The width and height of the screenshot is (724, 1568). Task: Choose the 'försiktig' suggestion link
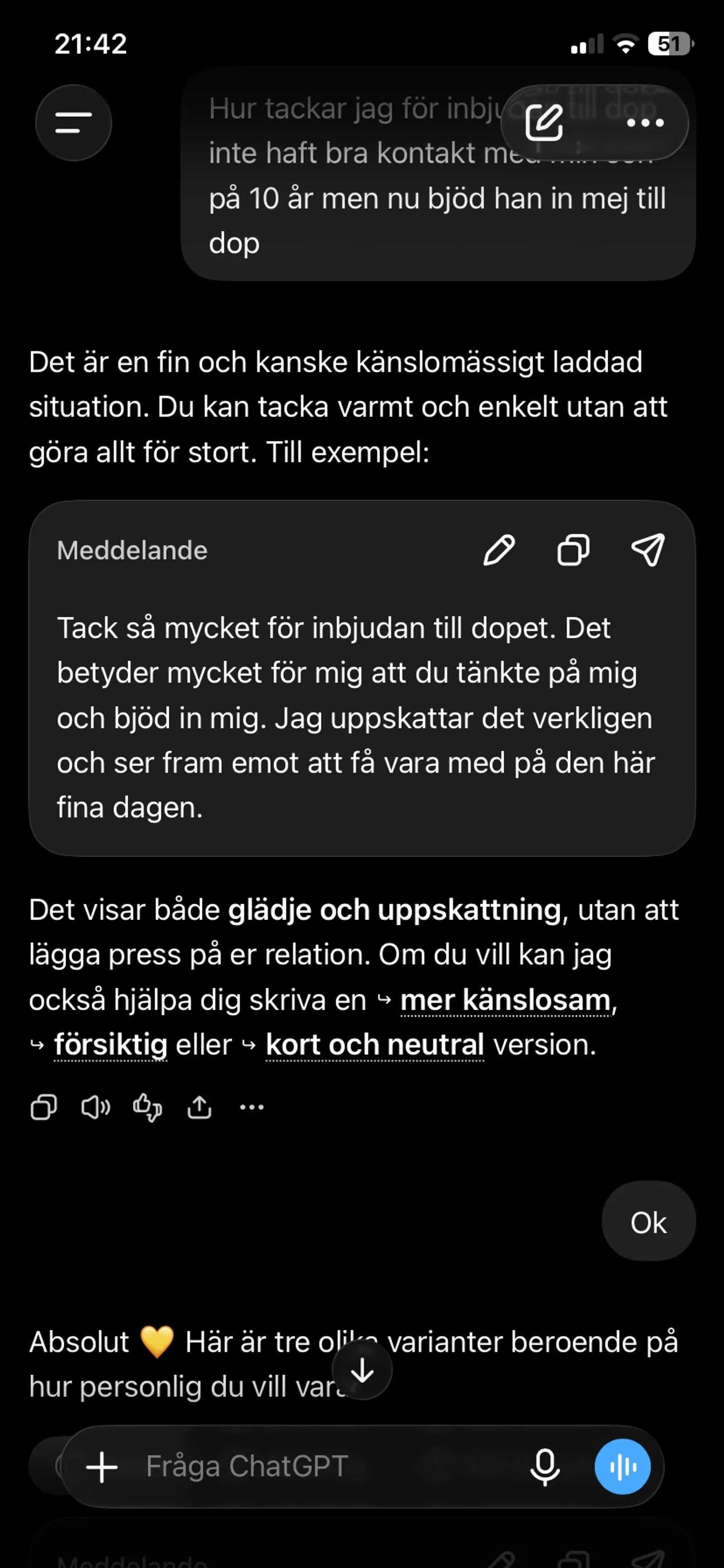coord(111,1045)
